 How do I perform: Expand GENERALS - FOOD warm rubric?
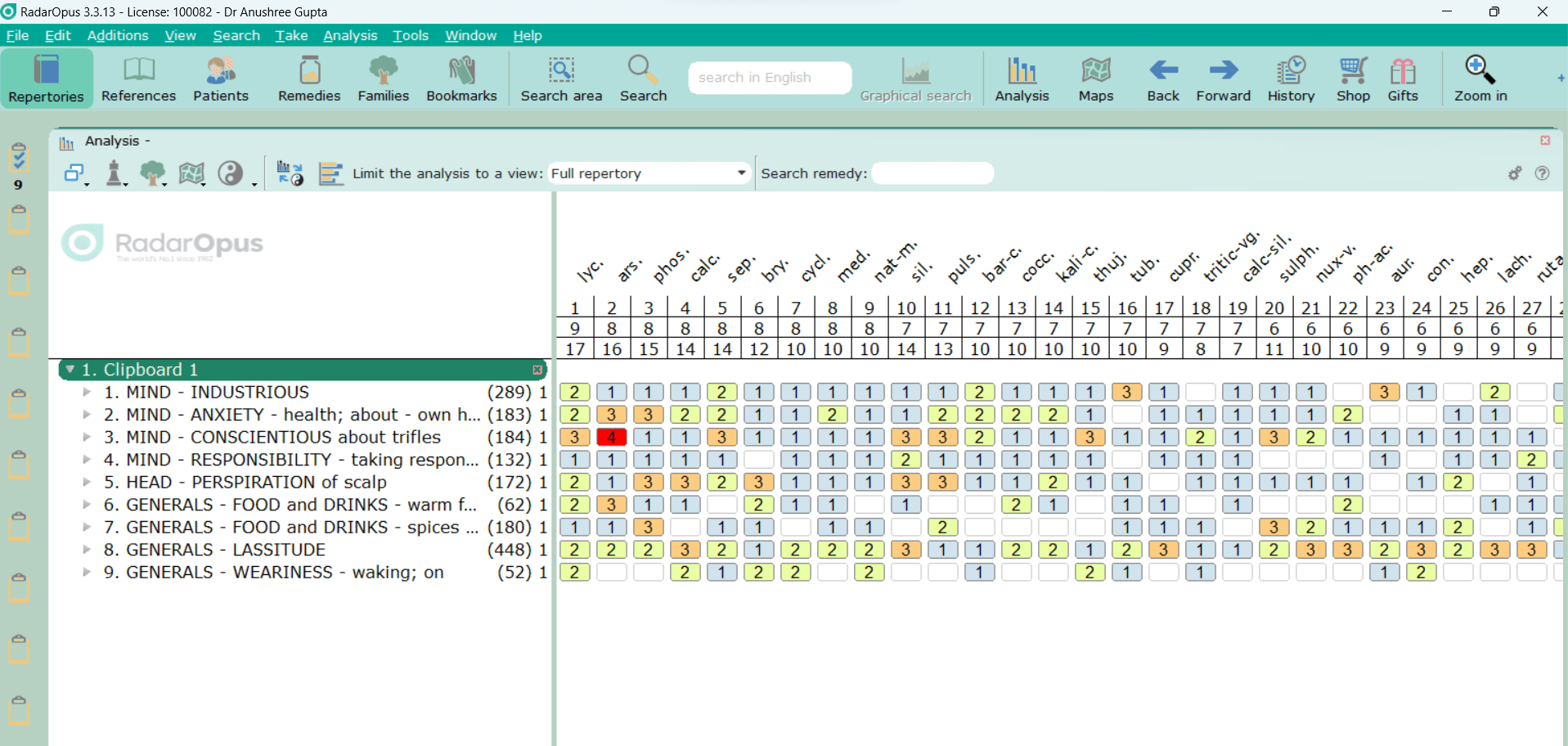coord(86,505)
